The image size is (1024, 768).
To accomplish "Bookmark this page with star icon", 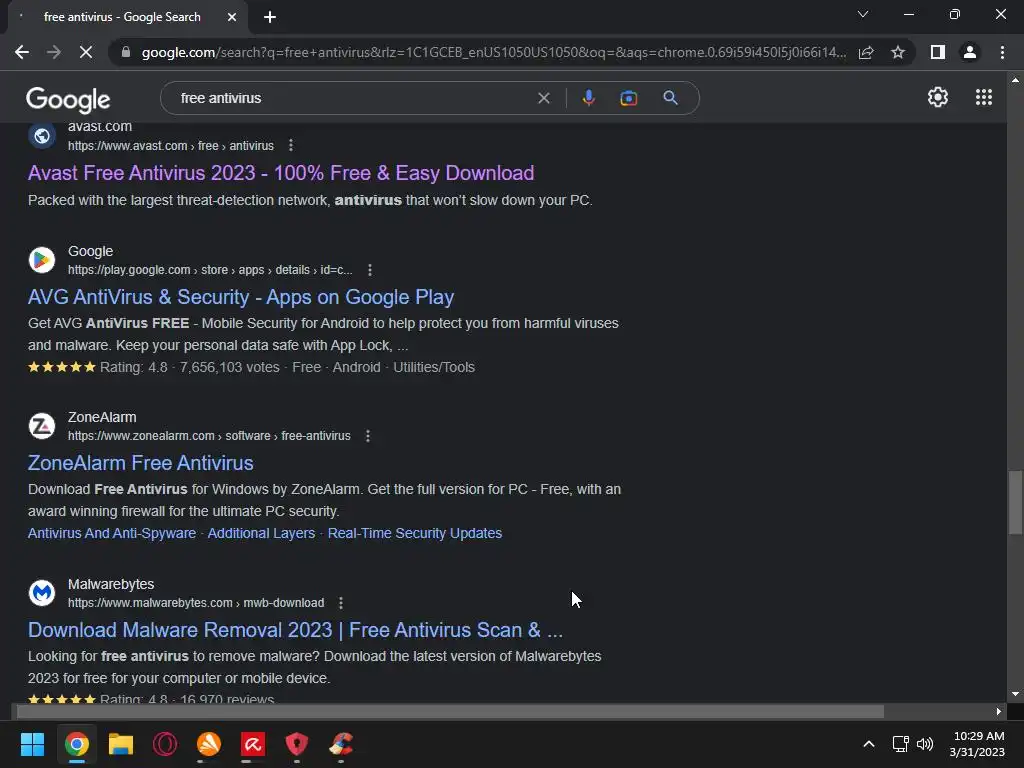I will [898, 52].
